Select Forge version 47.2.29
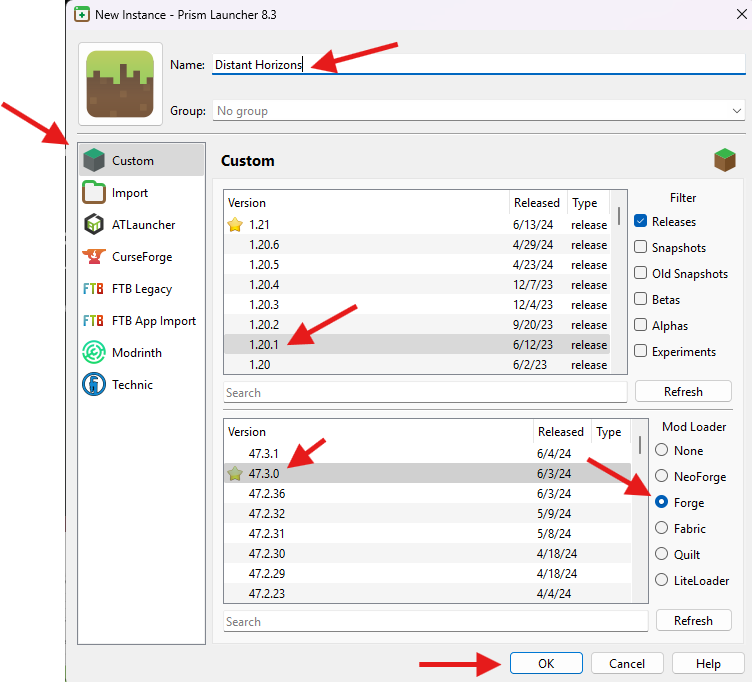 click(427, 573)
